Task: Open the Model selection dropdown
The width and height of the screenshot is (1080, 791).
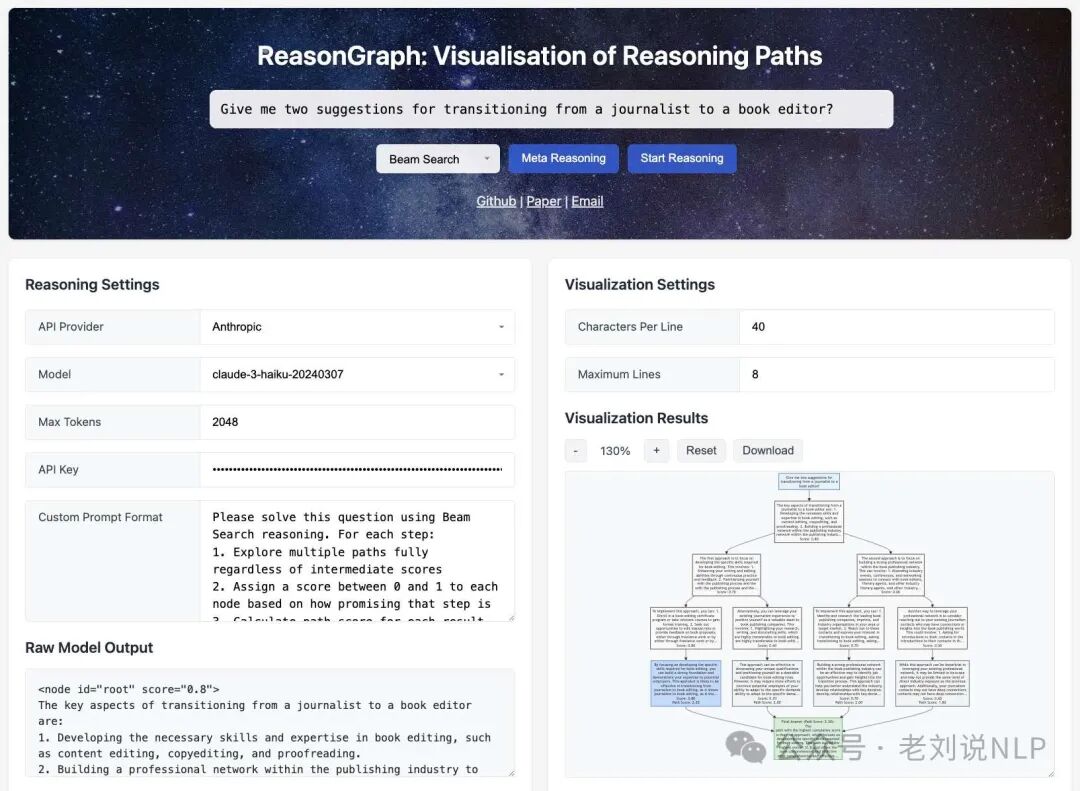Action: coord(357,375)
